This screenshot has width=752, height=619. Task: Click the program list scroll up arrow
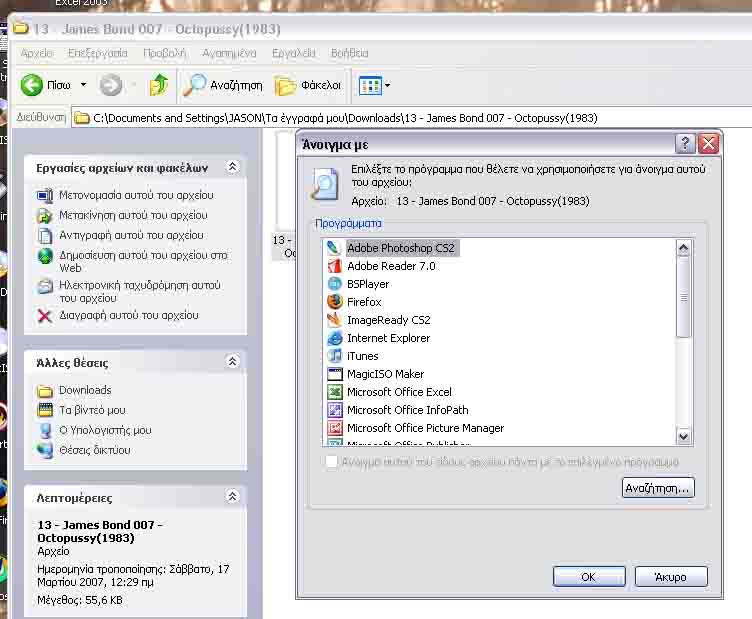pos(683,248)
